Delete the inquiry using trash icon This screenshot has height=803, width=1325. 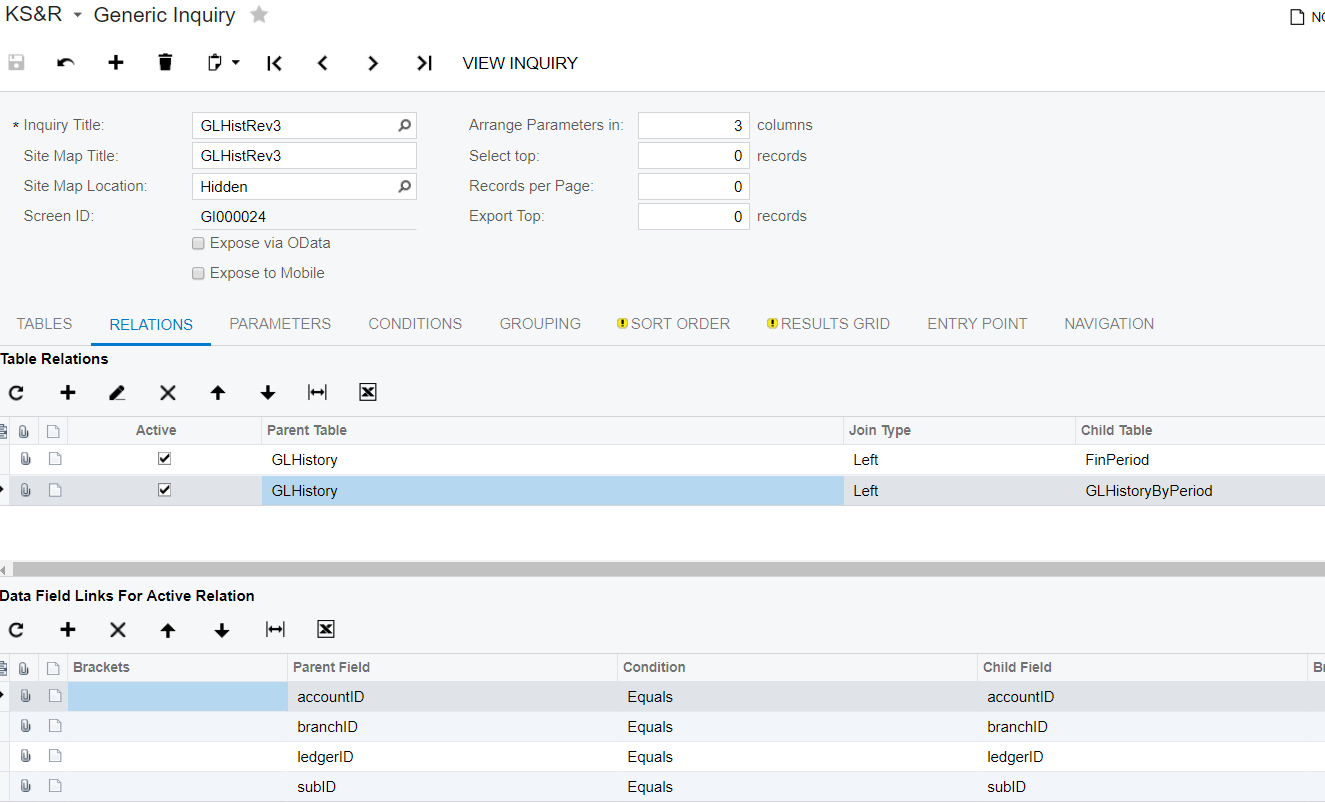tap(165, 63)
